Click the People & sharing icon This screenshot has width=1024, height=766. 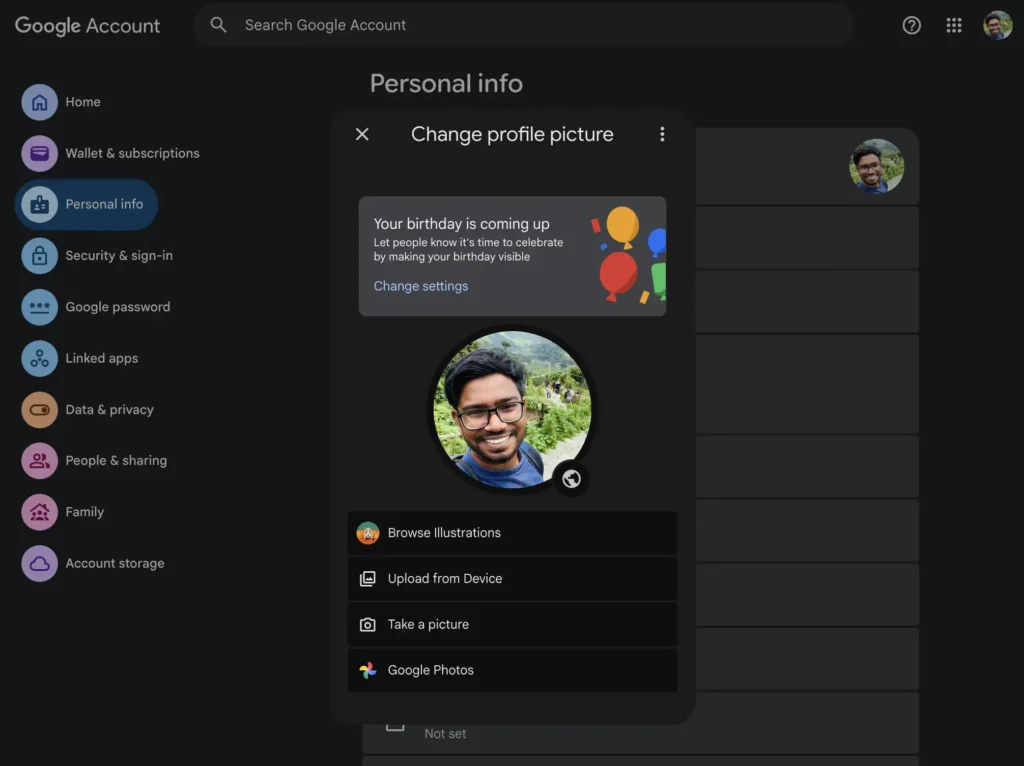39,461
